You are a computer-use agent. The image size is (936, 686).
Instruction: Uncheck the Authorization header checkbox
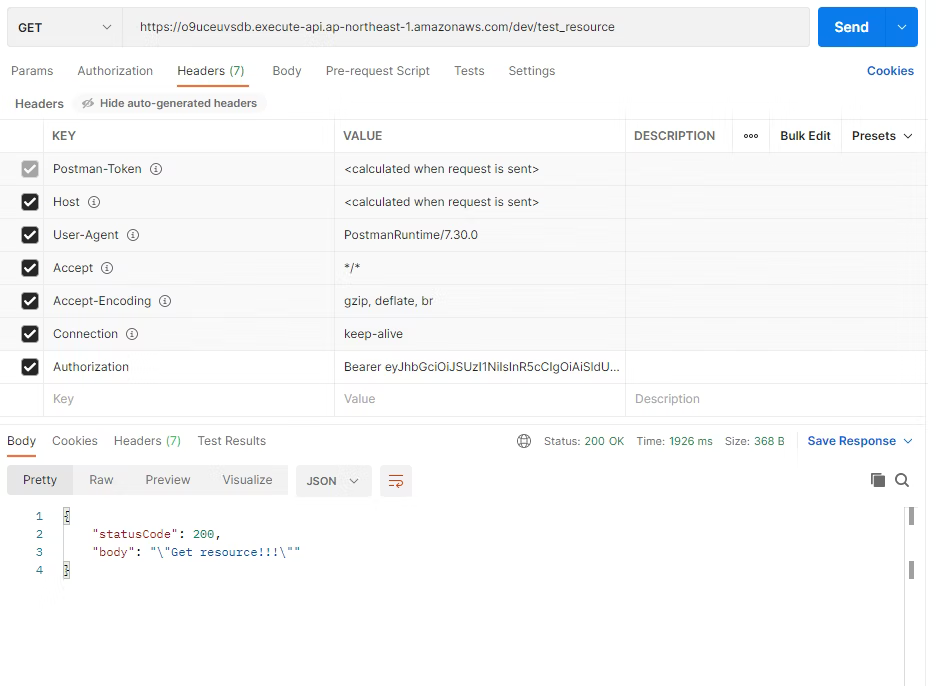point(30,367)
